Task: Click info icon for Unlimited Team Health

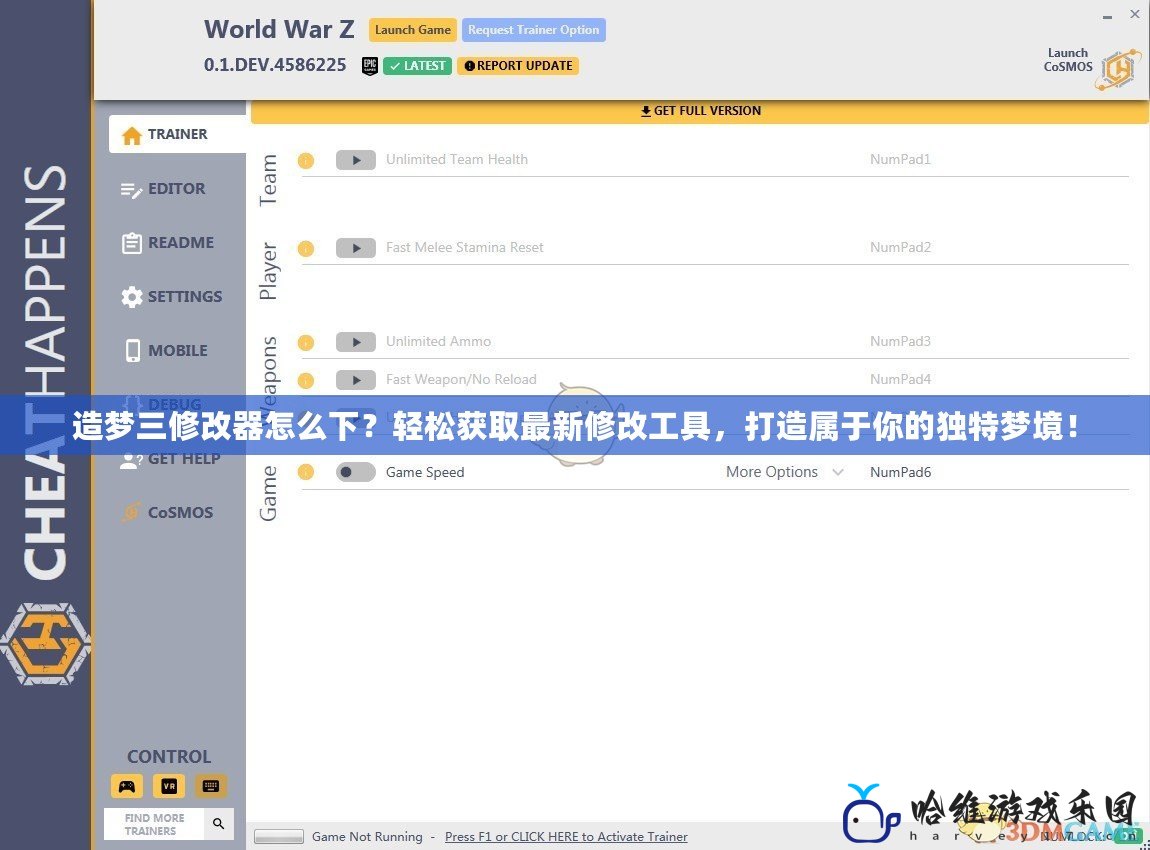Action: click(306, 160)
